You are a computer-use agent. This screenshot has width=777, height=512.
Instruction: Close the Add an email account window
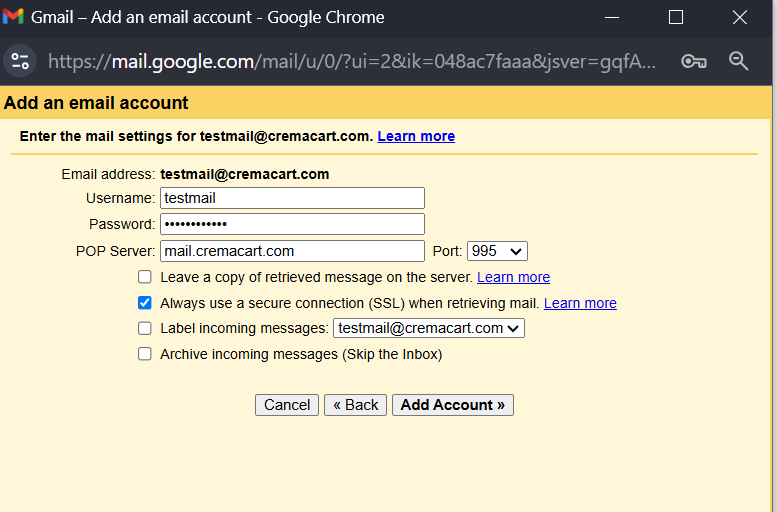point(739,17)
